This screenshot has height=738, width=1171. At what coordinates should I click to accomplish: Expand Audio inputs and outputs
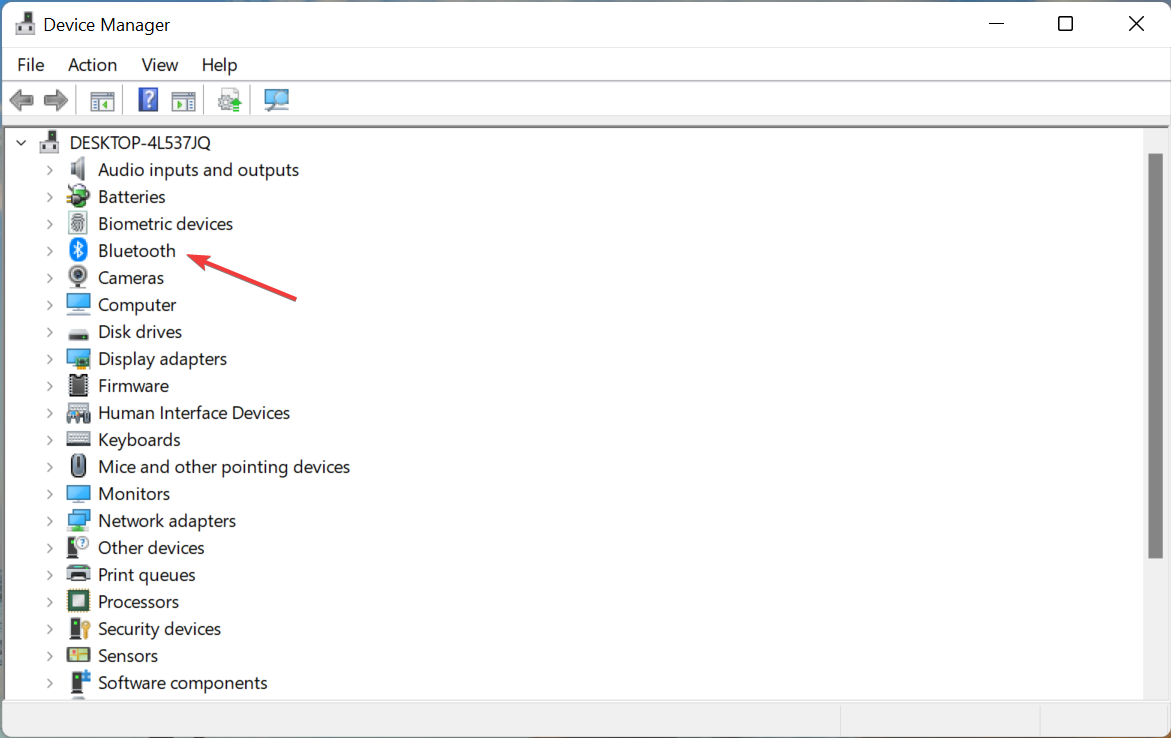point(49,170)
